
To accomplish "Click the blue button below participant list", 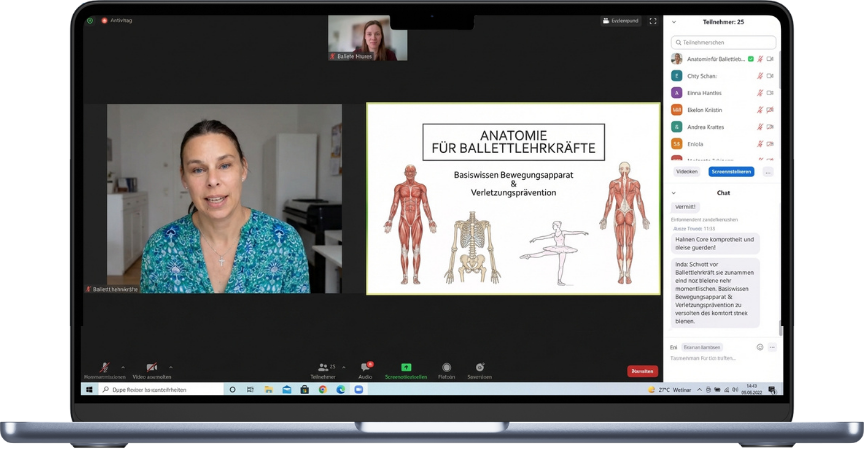I will pos(731,171).
